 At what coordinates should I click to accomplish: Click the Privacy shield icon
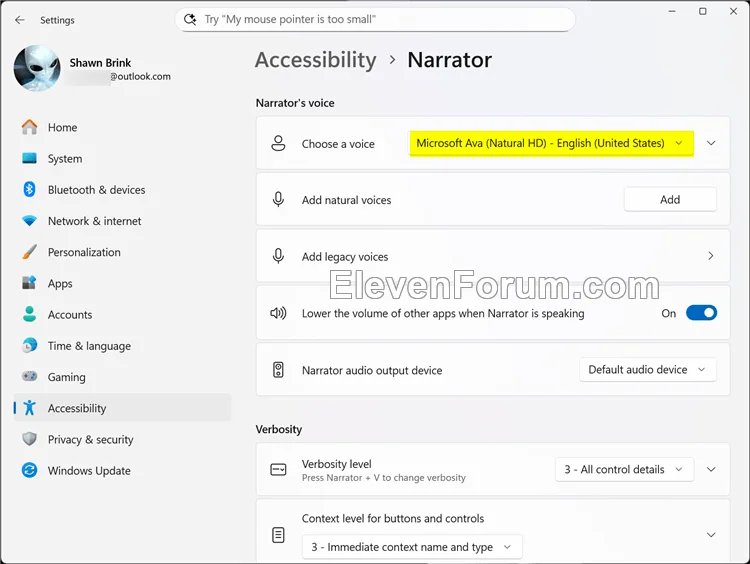coord(30,439)
